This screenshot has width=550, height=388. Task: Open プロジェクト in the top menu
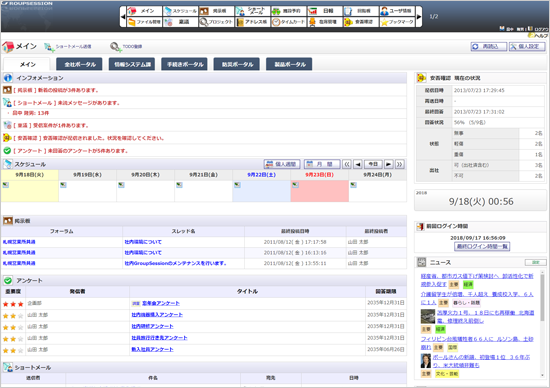(x=216, y=22)
